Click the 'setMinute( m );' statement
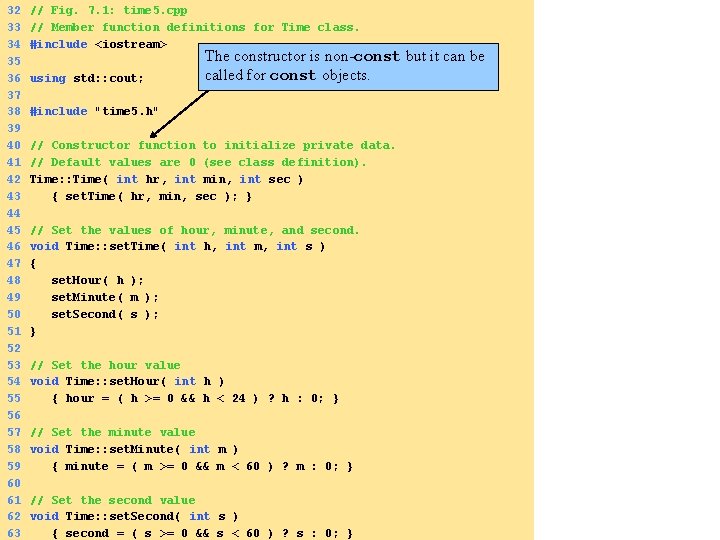This screenshot has width=720, height=540. point(105,298)
